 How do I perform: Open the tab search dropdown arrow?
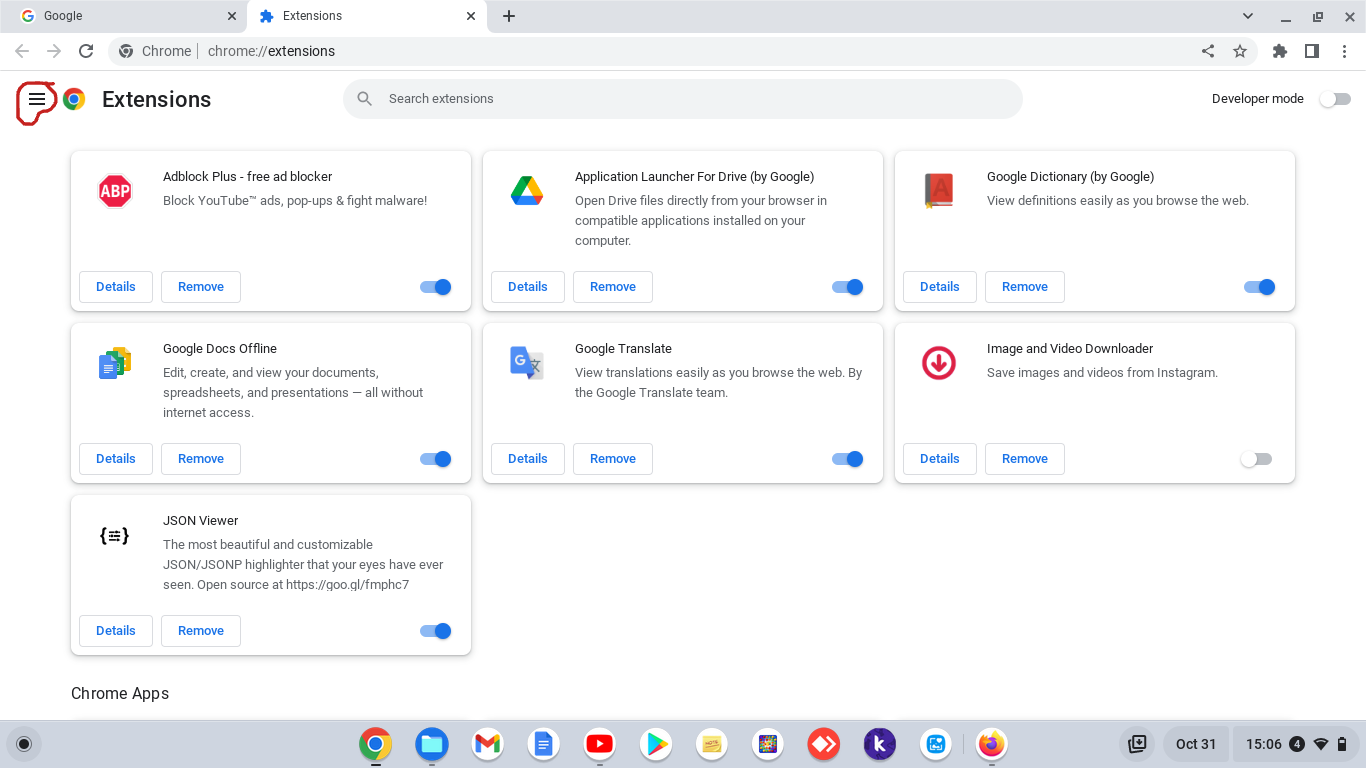pos(1248,16)
